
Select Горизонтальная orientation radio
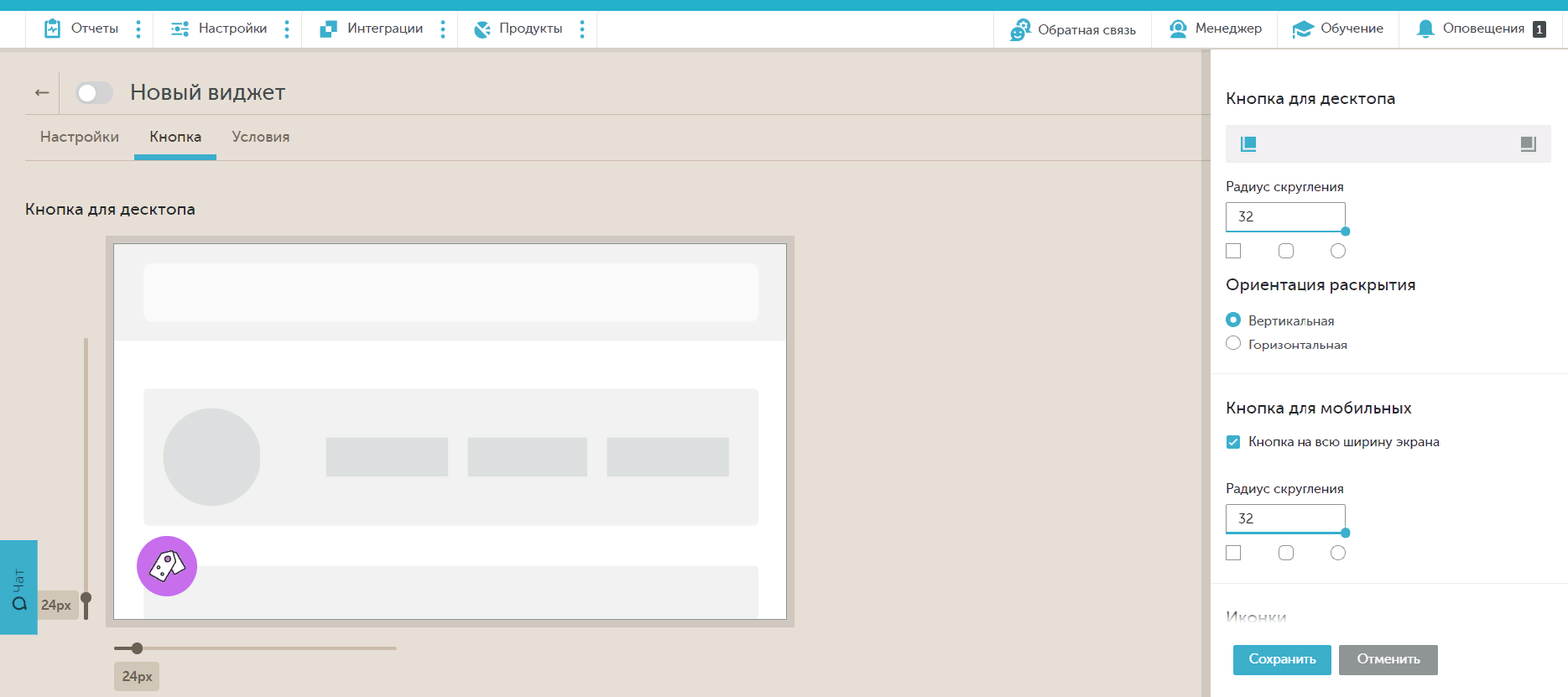pos(1233,343)
